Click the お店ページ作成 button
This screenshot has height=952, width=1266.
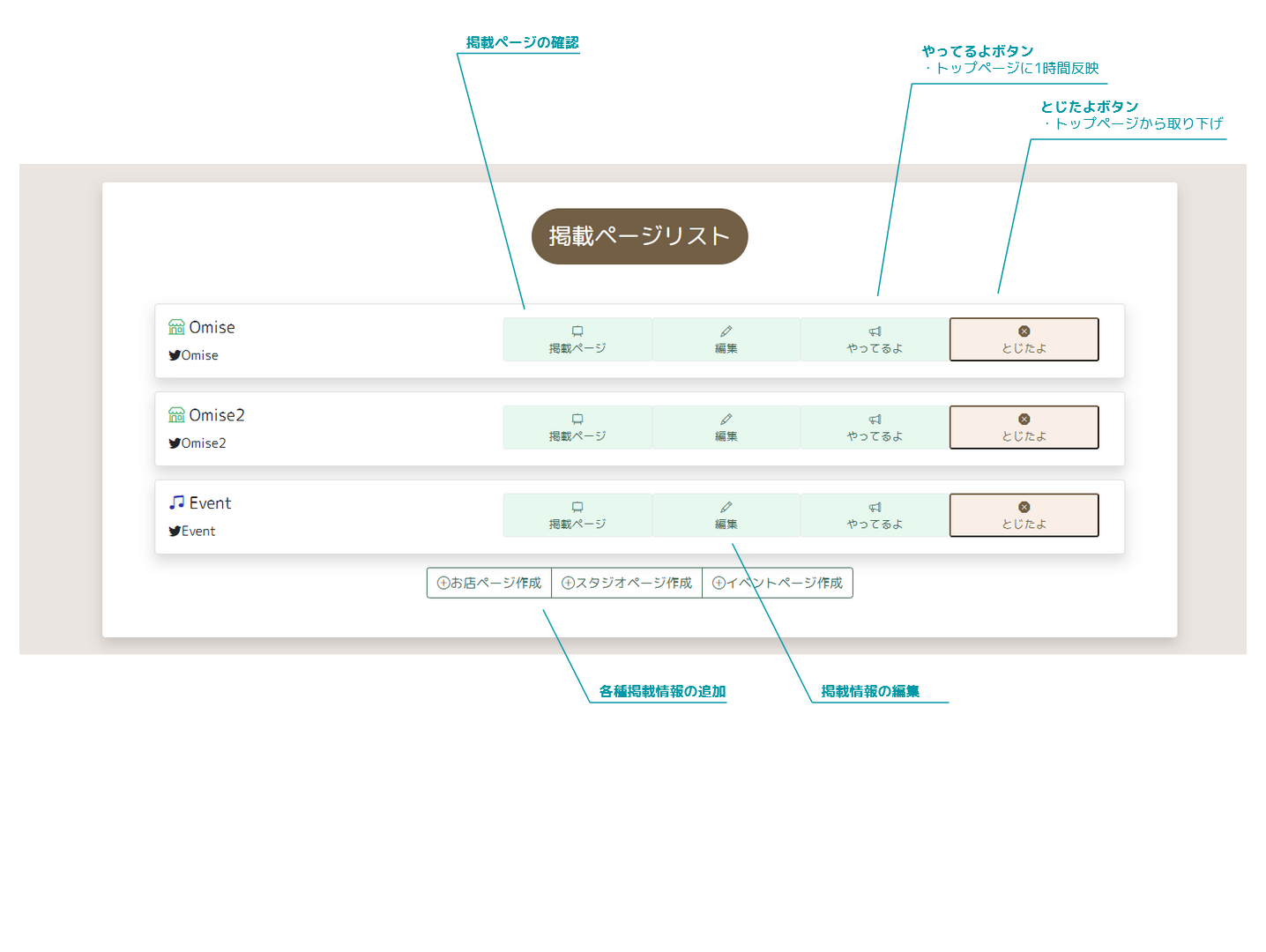489,583
